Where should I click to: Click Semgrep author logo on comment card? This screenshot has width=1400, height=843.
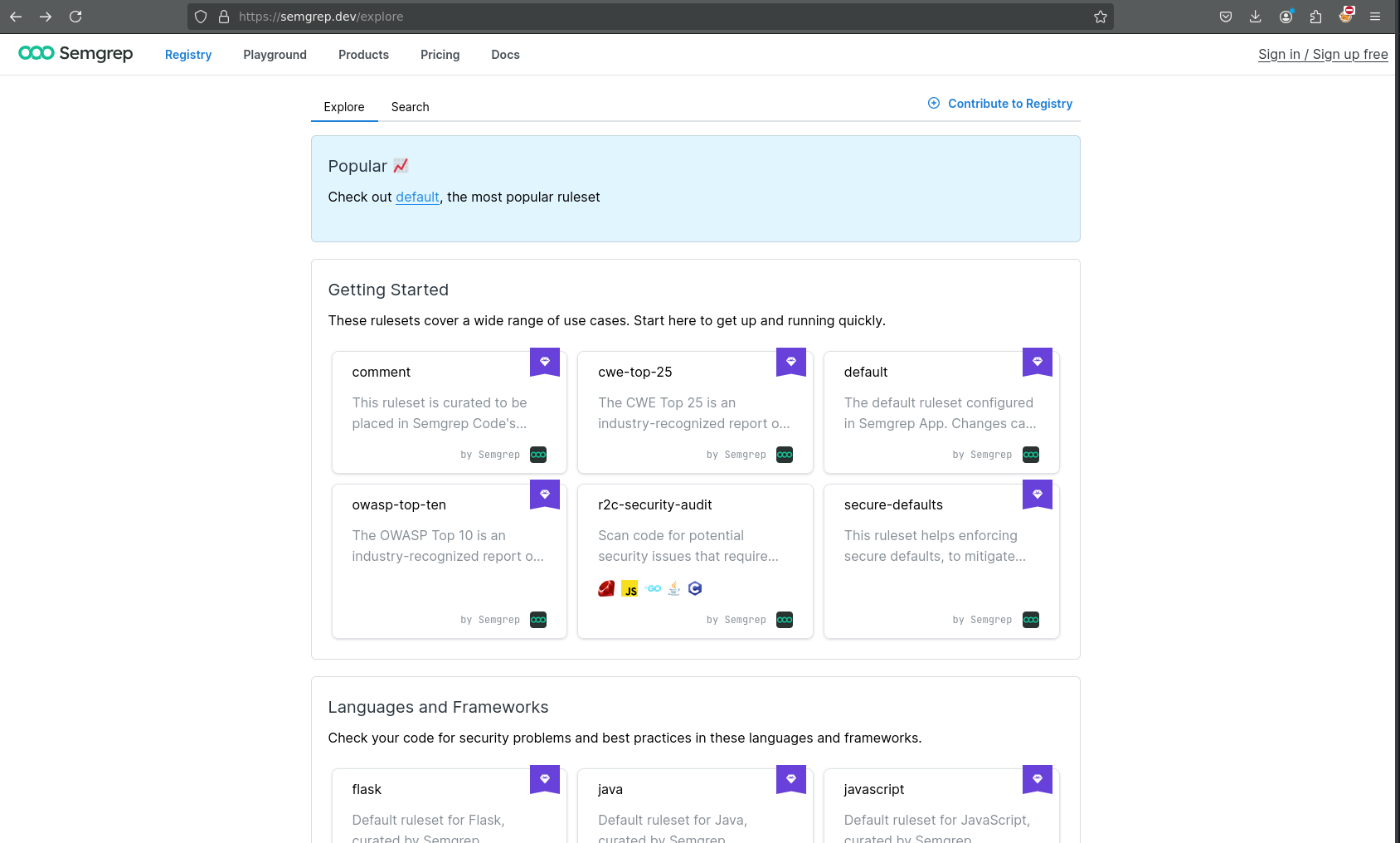[x=538, y=455]
